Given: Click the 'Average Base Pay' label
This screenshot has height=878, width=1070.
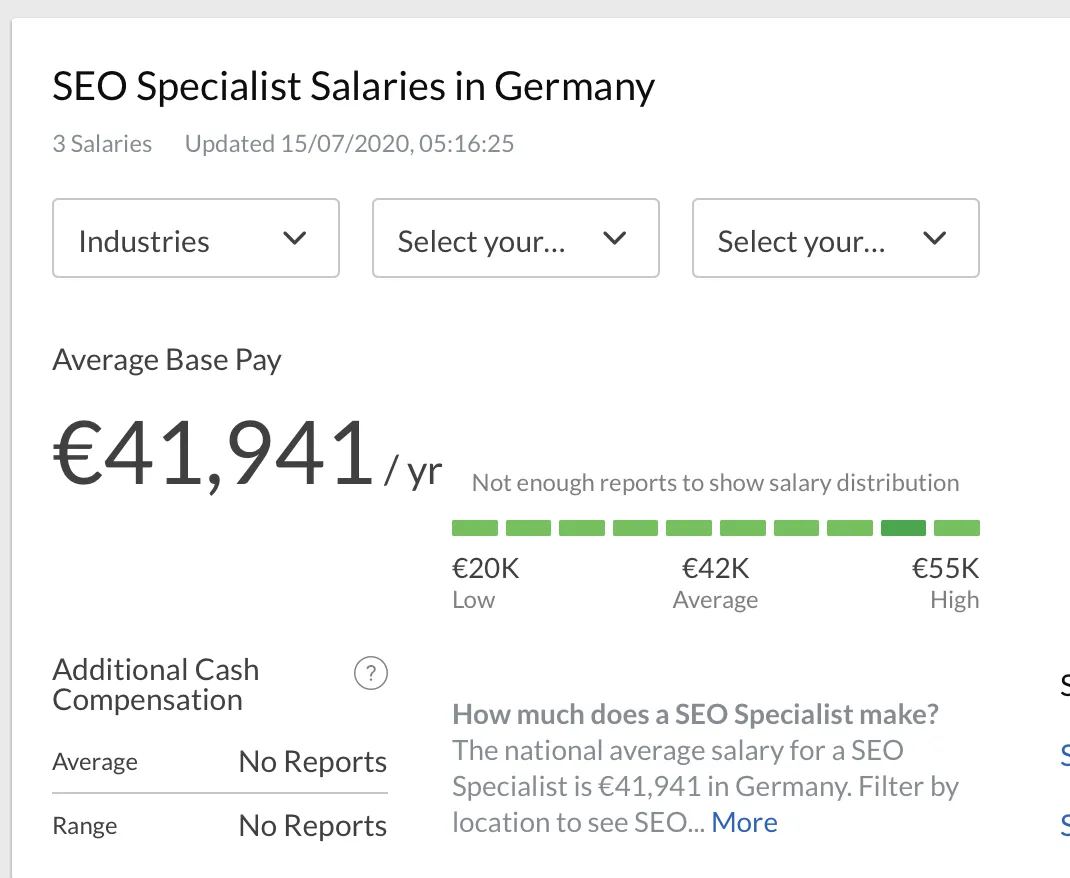Looking at the screenshot, I should pyautogui.click(x=167, y=360).
